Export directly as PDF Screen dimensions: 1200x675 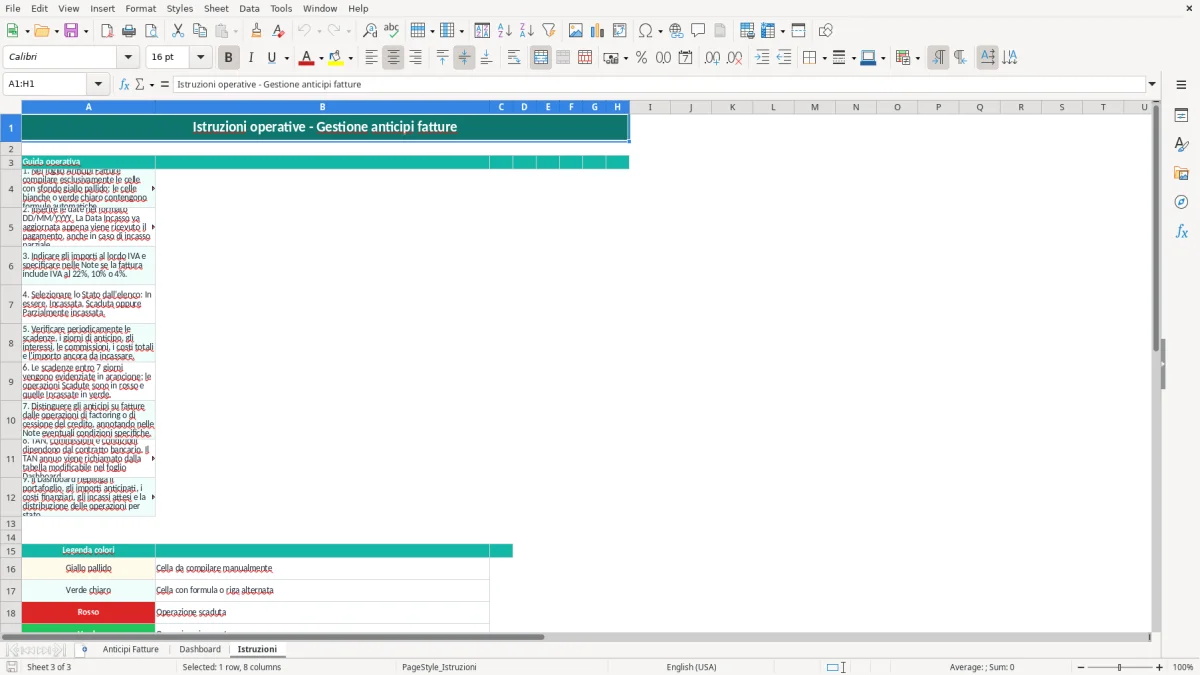click(107, 31)
